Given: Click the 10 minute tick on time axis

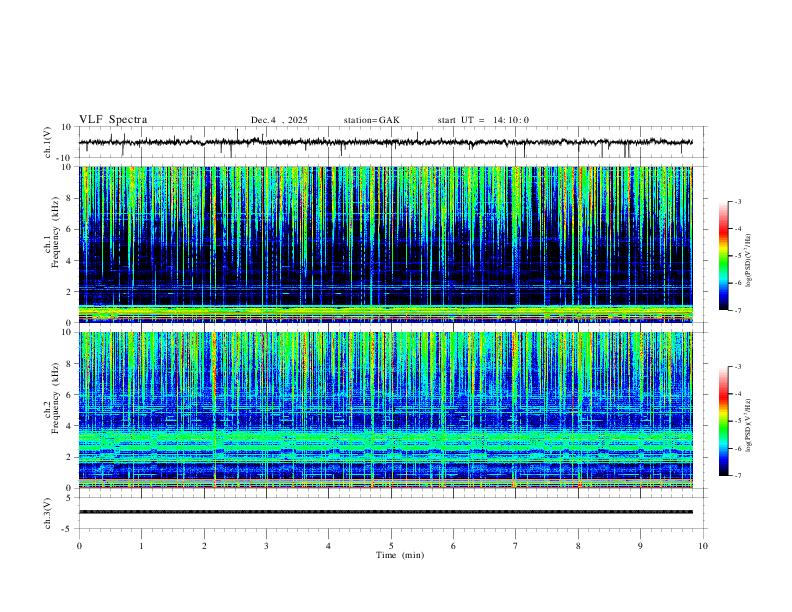Looking at the screenshot, I should pyautogui.click(x=703, y=546).
